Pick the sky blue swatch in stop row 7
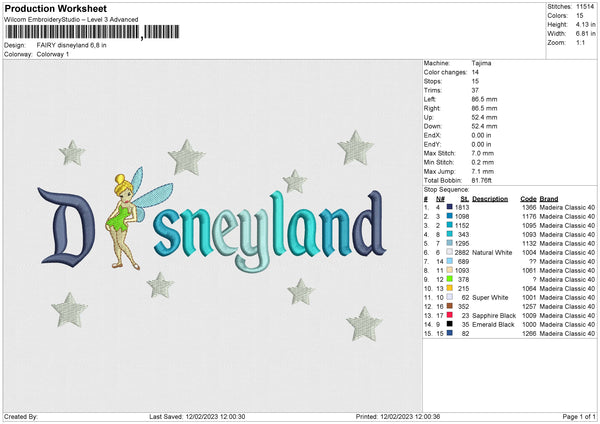This screenshot has height=424, width=600. pyautogui.click(x=449, y=261)
